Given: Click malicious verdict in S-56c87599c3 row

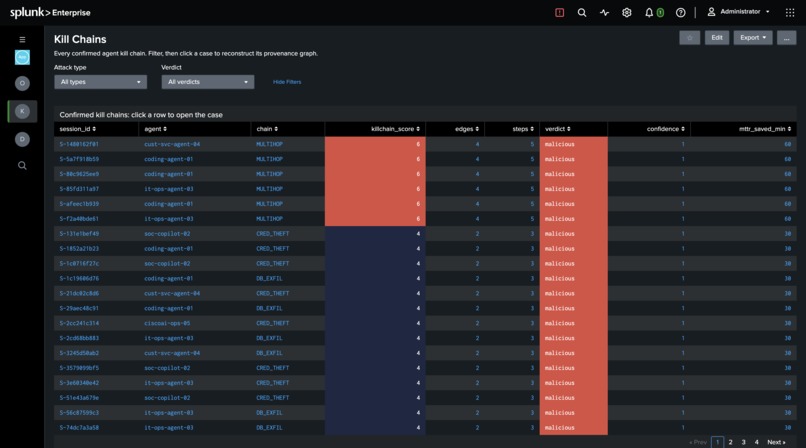Looking at the screenshot, I should point(573,413).
